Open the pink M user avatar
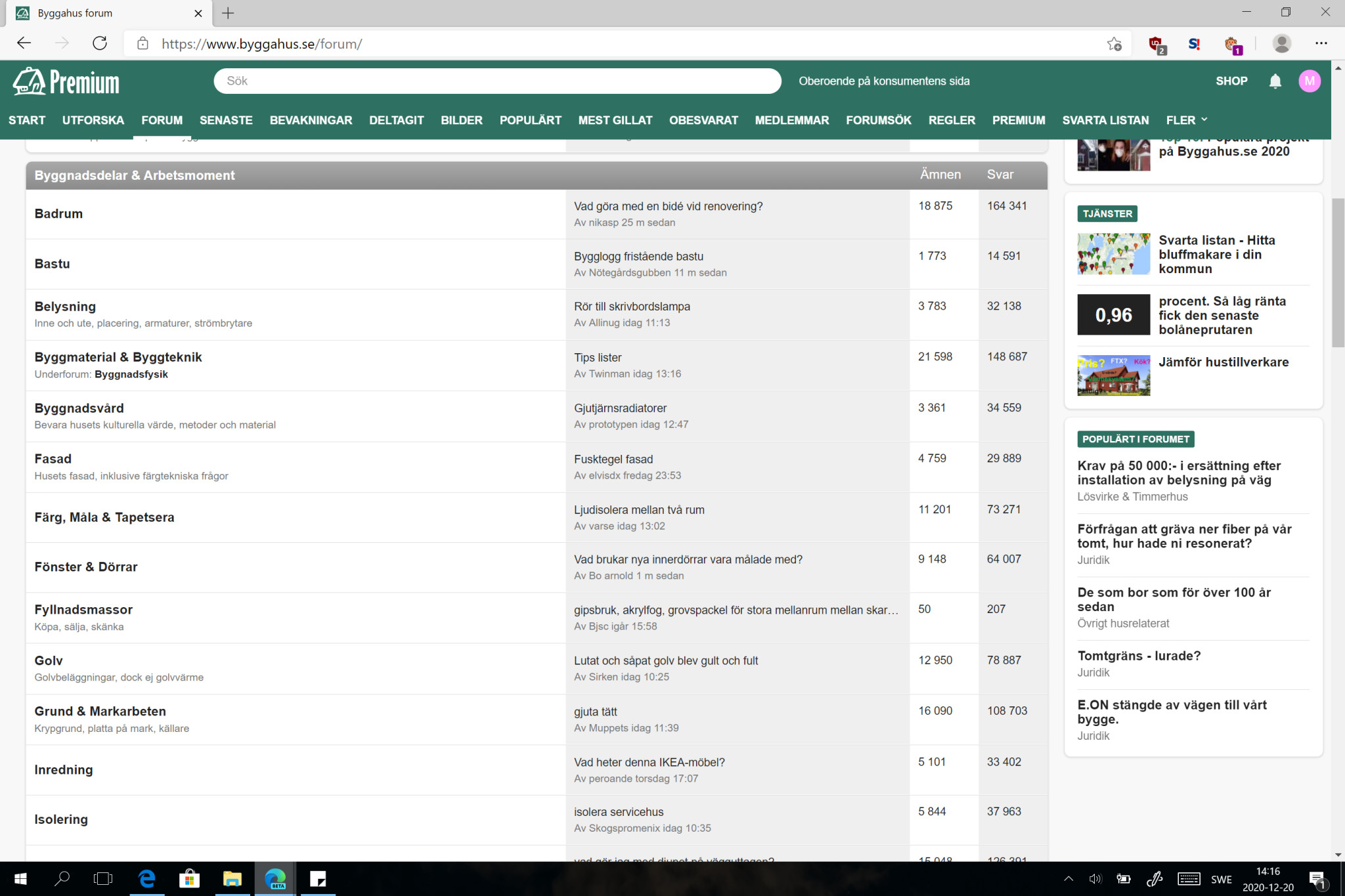The height and width of the screenshot is (896, 1345). point(1309,81)
